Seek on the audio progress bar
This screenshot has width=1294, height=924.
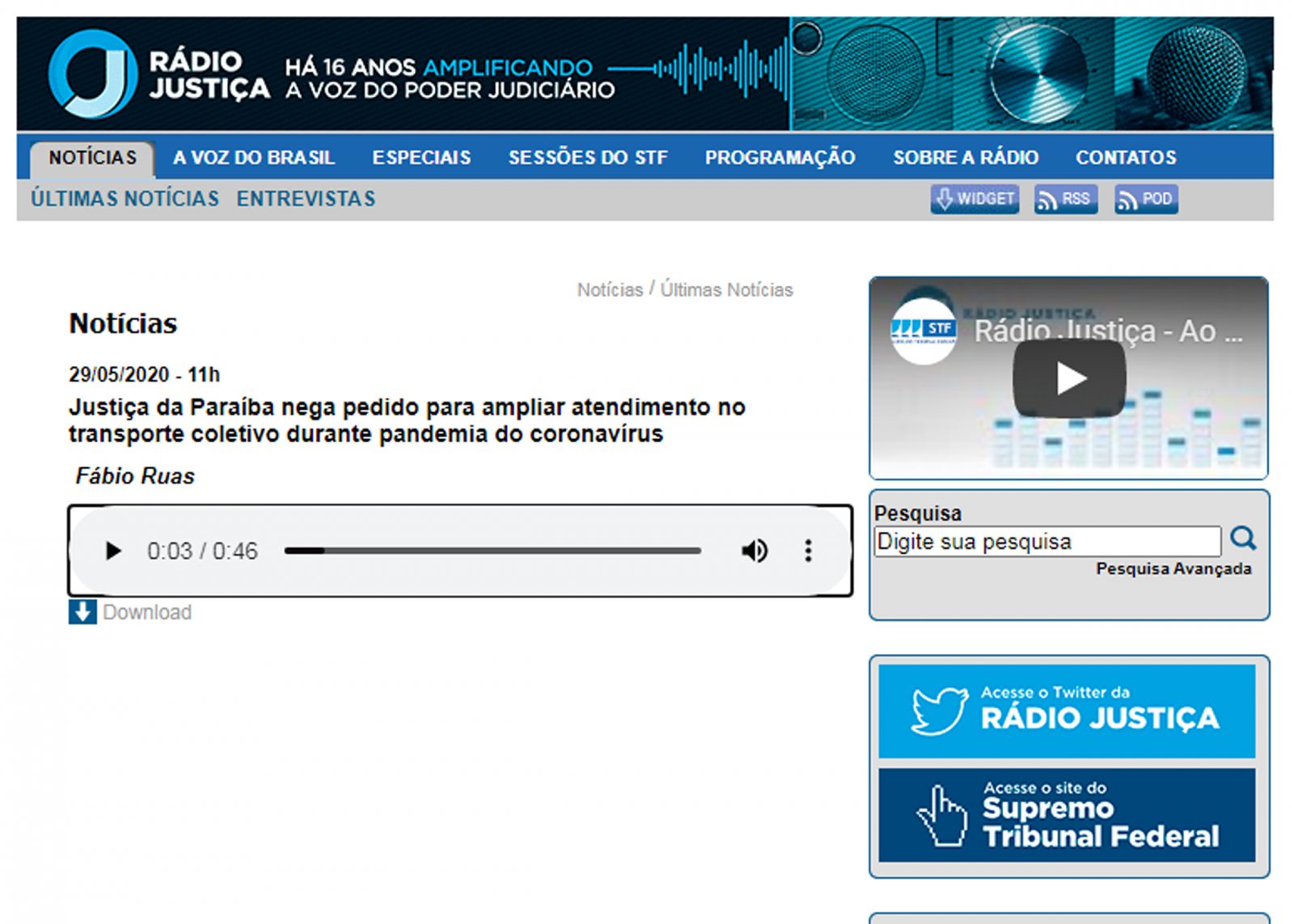coord(492,551)
